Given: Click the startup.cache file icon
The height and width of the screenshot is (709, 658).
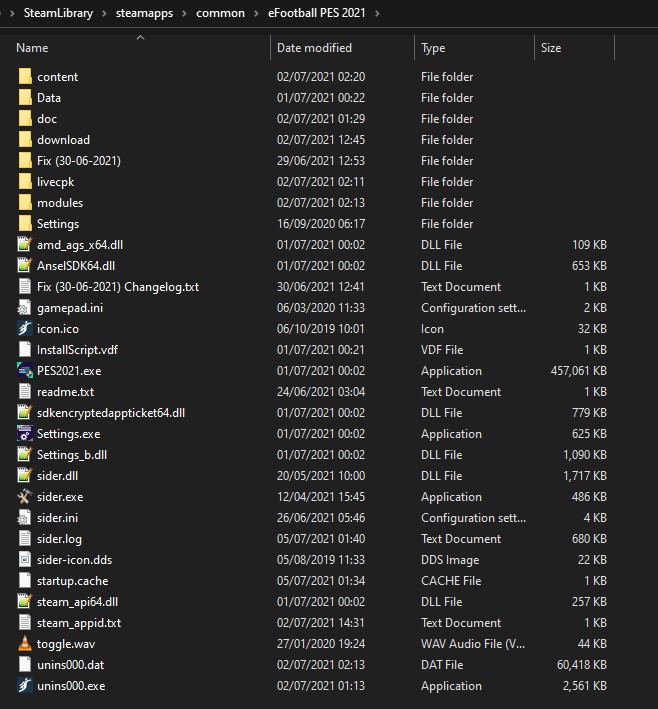Looking at the screenshot, I should (x=24, y=581).
